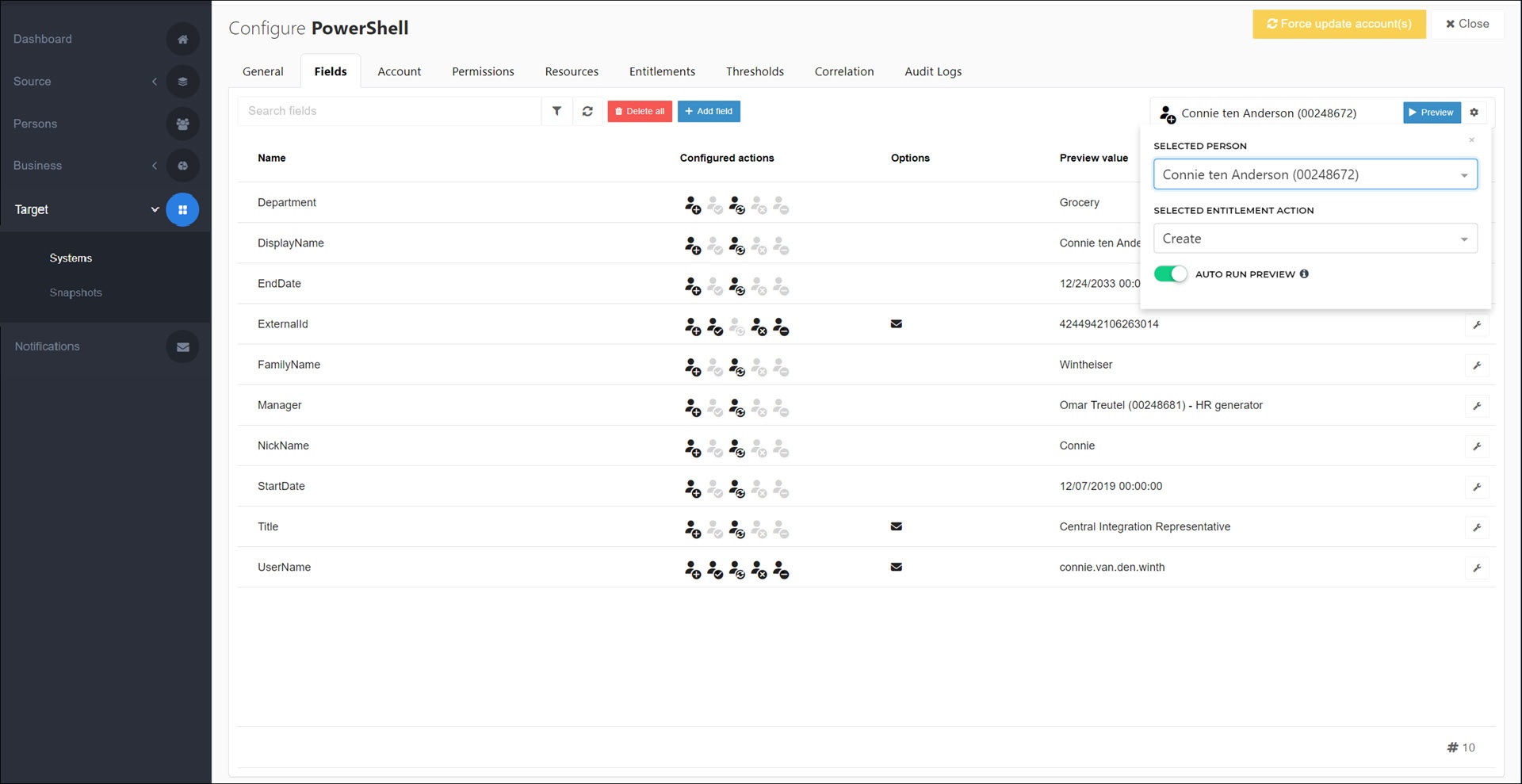Click the Name column header
The image size is (1522, 784).
[272, 158]
